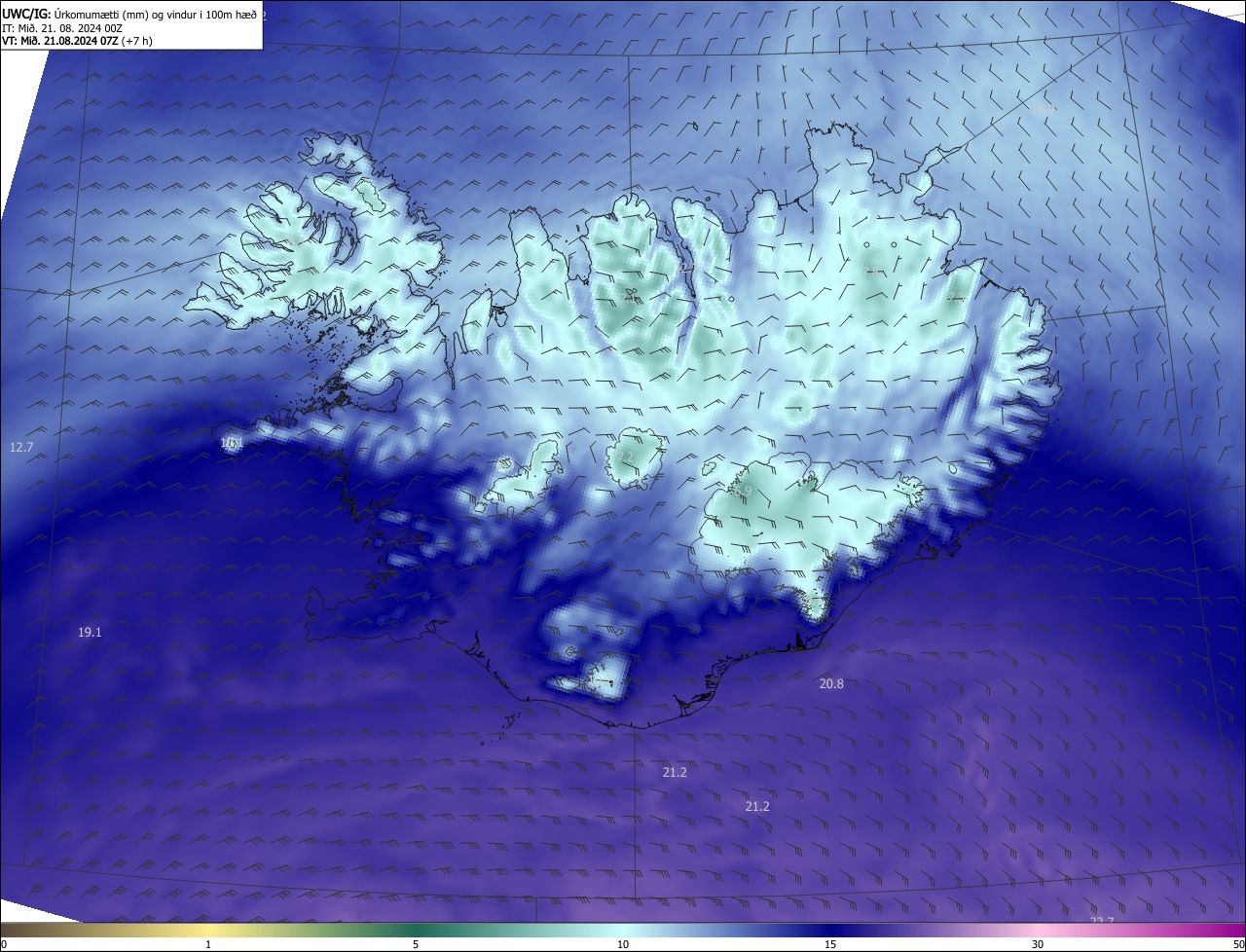
Task: Pick the pink colorbar segment near 30
Action: (x=1038, y=930)
